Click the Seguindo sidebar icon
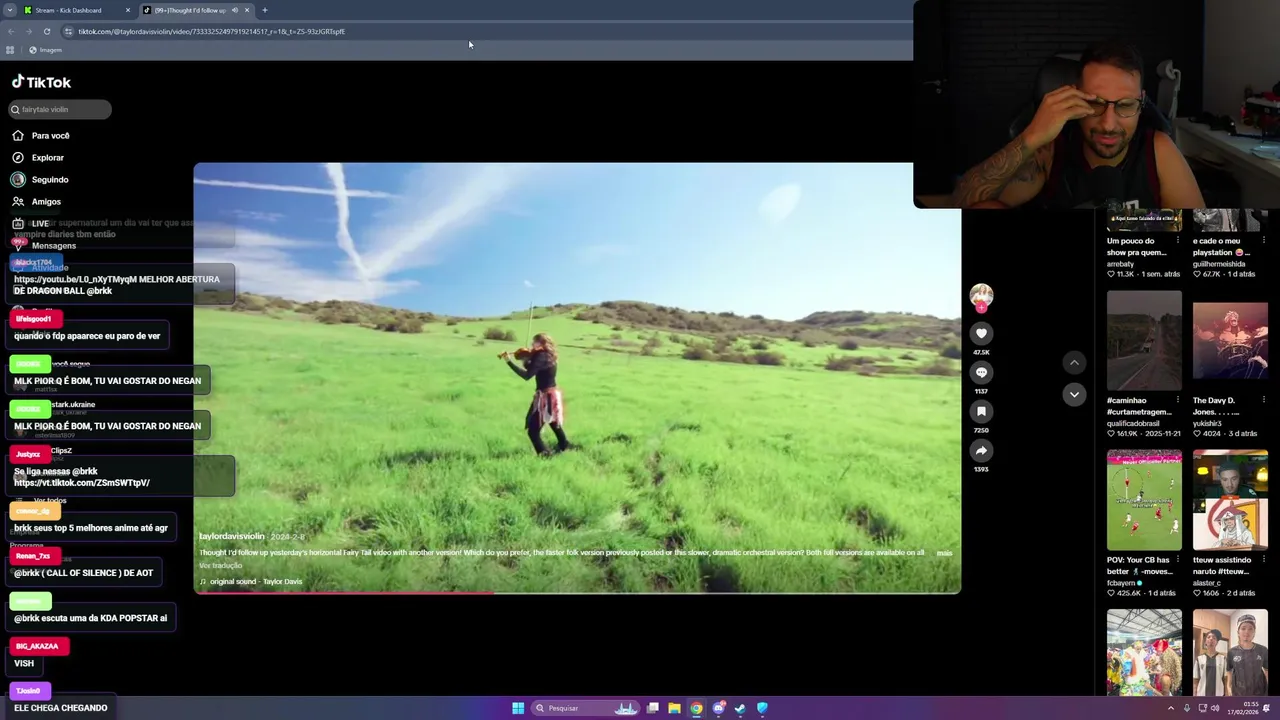This screenshot has width=1280, height=720. (x=18, y=179)
